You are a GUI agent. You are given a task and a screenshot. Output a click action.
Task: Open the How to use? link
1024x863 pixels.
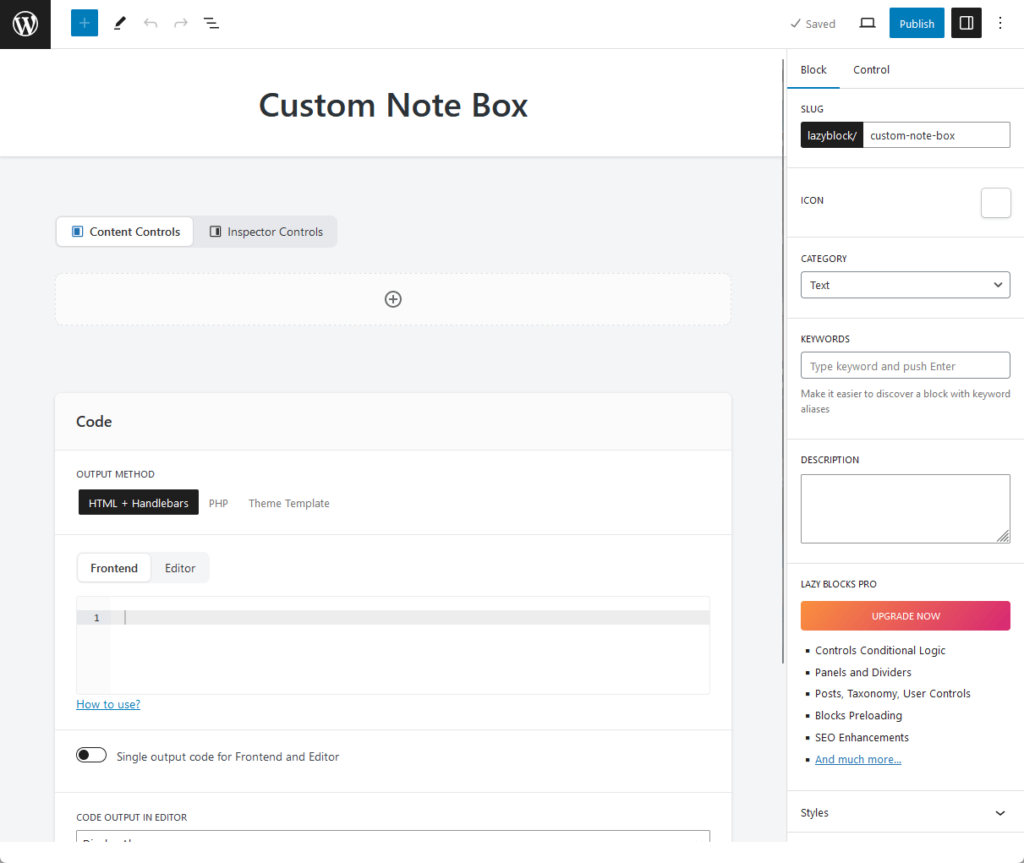click(x=108, y=704)
